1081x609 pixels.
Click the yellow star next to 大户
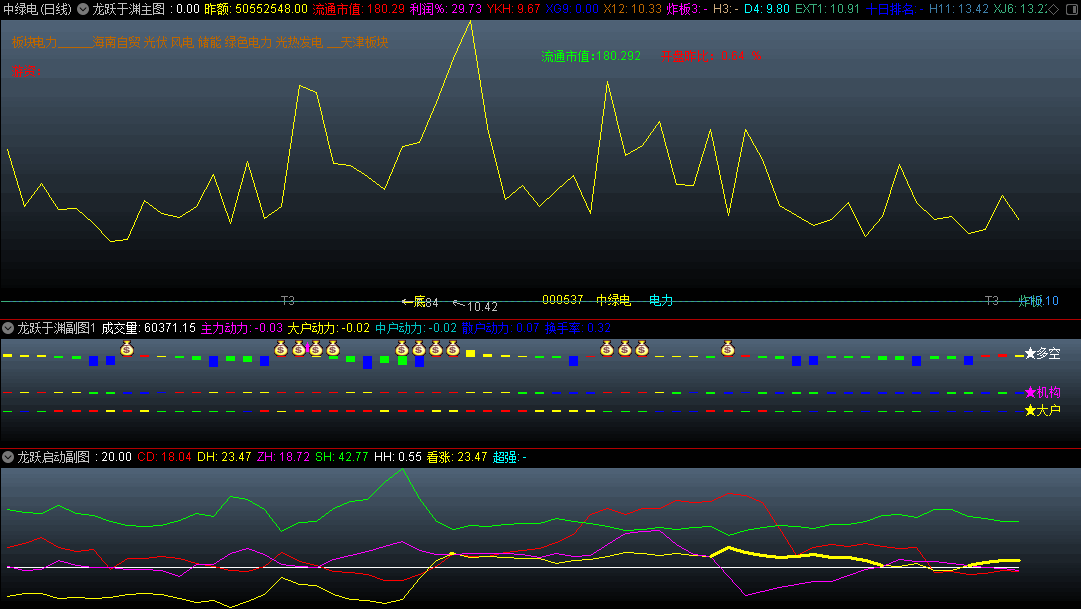click(1030, 410)
